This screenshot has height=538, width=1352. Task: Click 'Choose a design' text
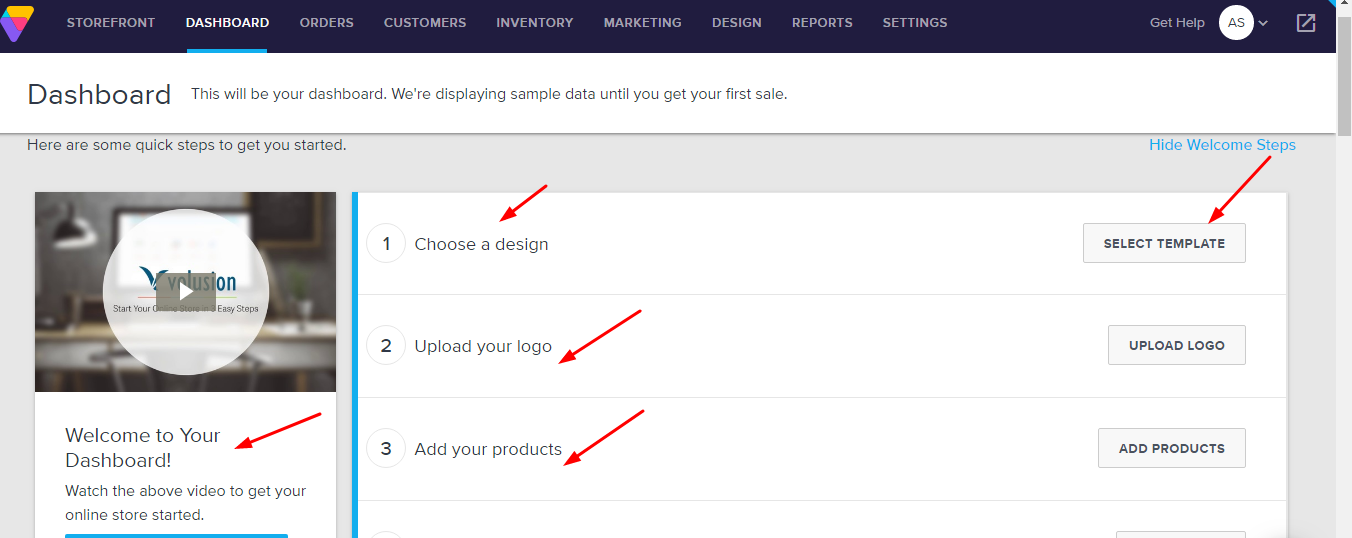[481, 244]
